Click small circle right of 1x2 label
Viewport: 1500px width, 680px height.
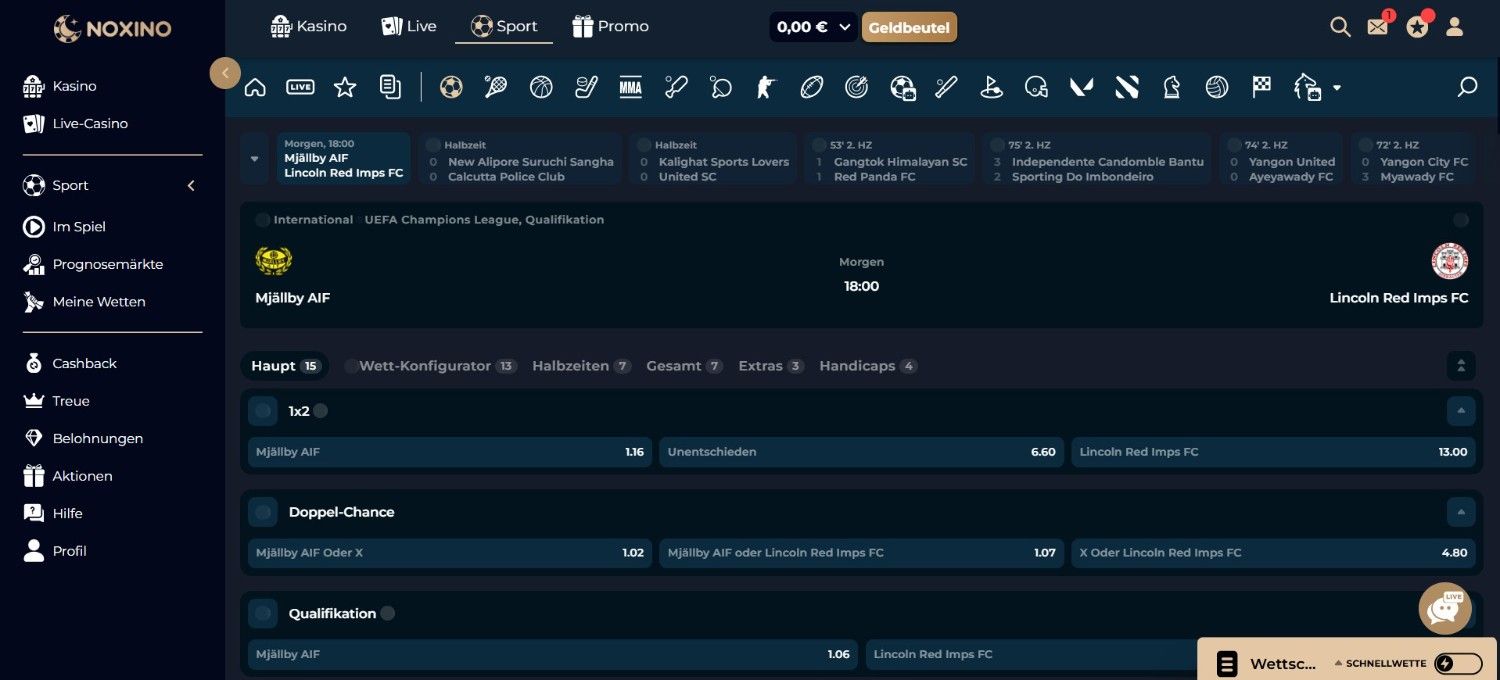point(320,411)
